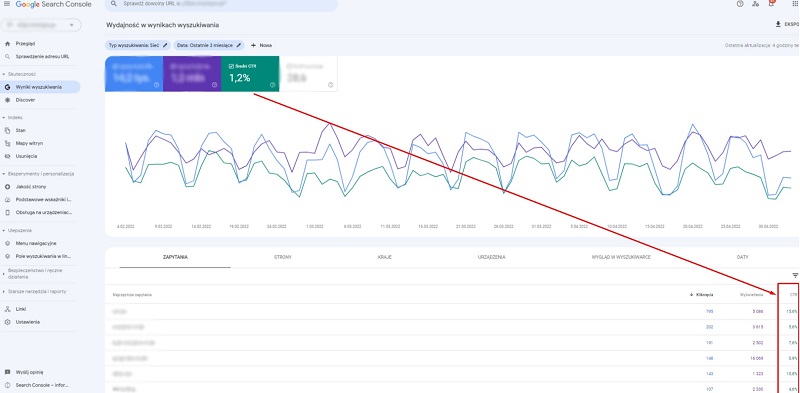Screen dimensions: 800x393
Task: Toggle the blue clicks metric card
Action: coord(134,74)
